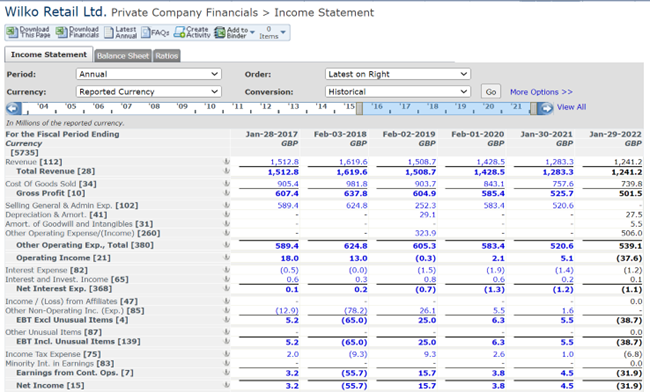This screenshot has width=650, height=392.
Task: Expand the binder Items dropdown arrow
Action: pos(283,32)
